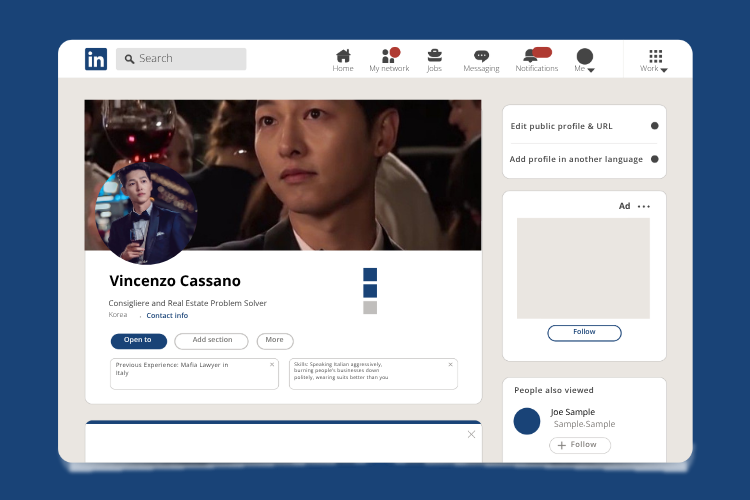Viewport: 750px width, 500px height.
Task: Open the Work apps grid icon
Action: pyautogui.click(x=656, y=56)
